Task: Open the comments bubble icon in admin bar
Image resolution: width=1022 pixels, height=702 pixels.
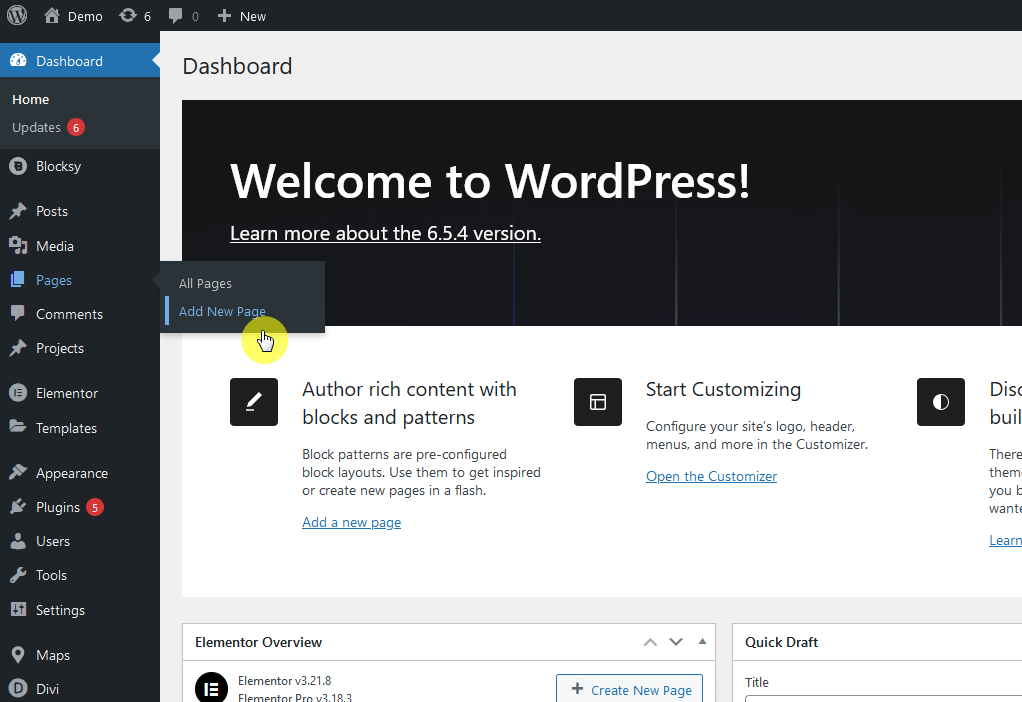Action: point(175,16)
